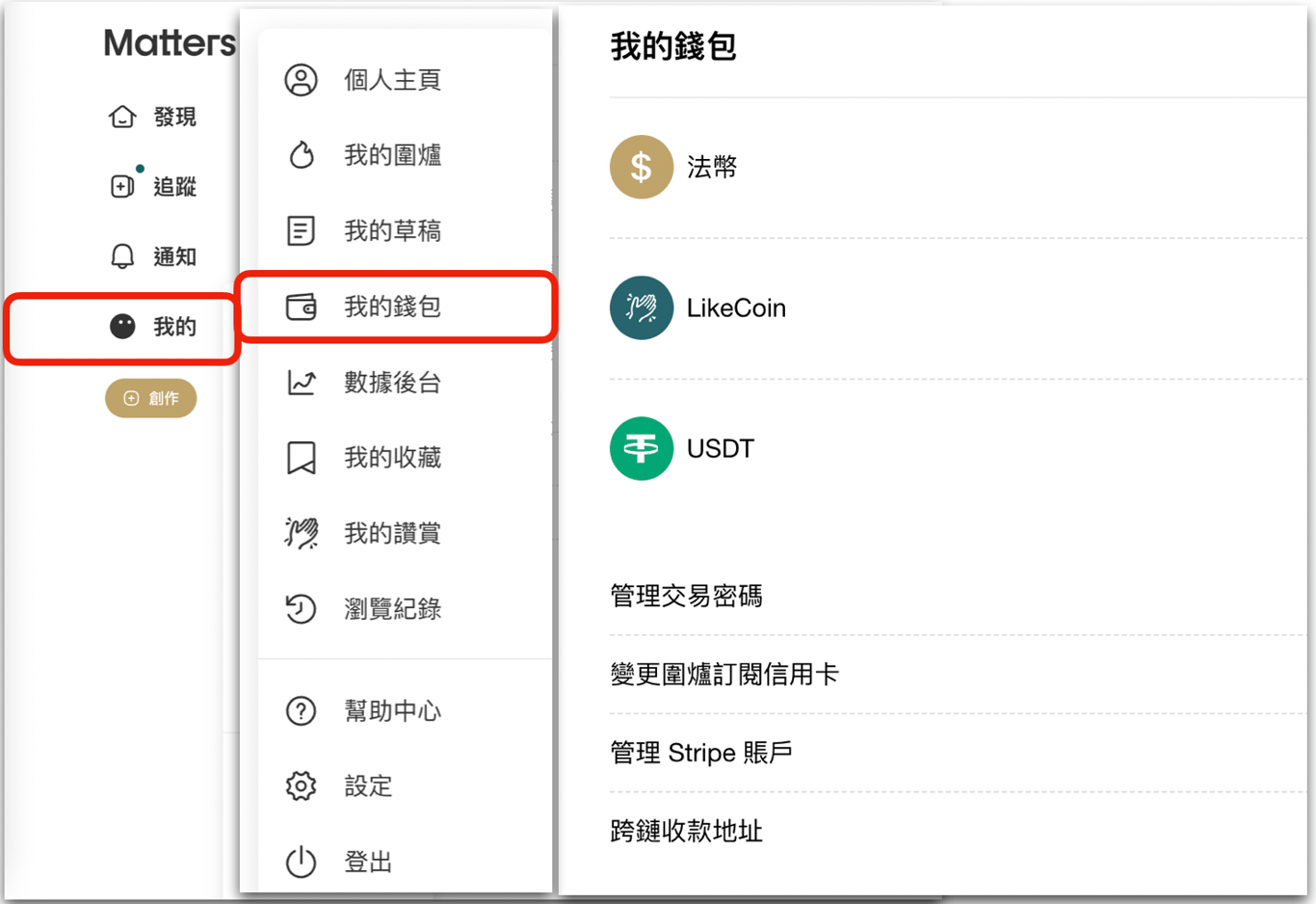Click 跨鏈收款地址
This screenshot has width=1316, height=904.
686,831
